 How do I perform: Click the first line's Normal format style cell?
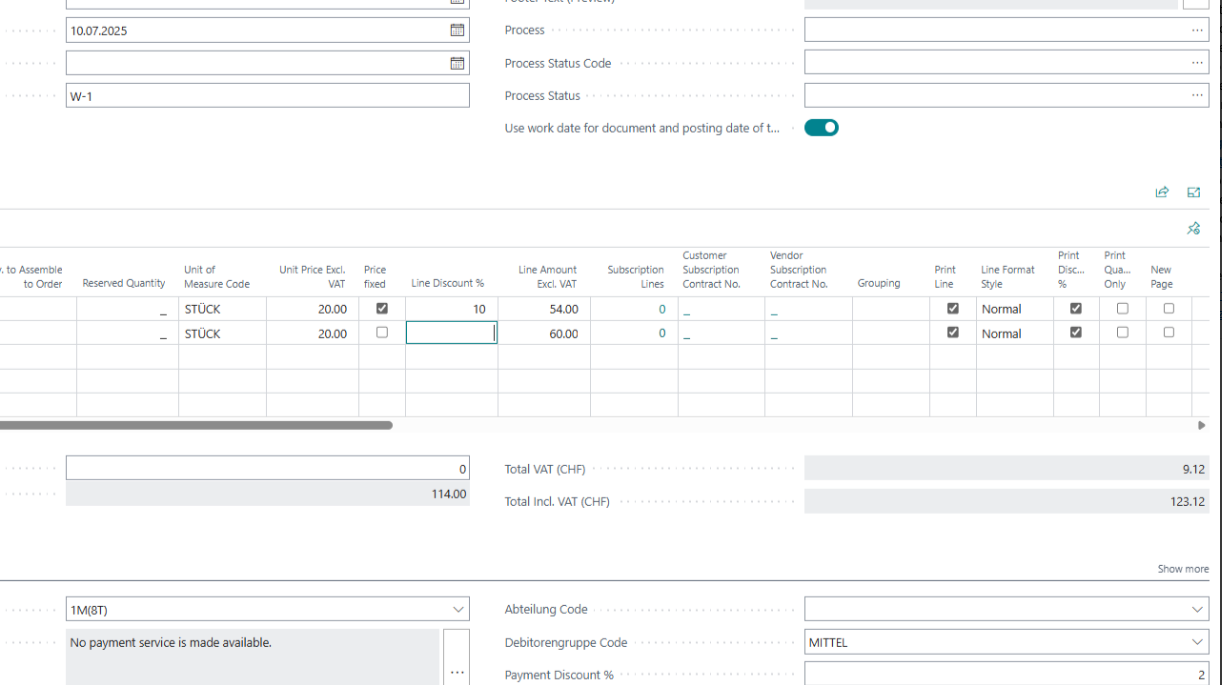pos(1014,309)
